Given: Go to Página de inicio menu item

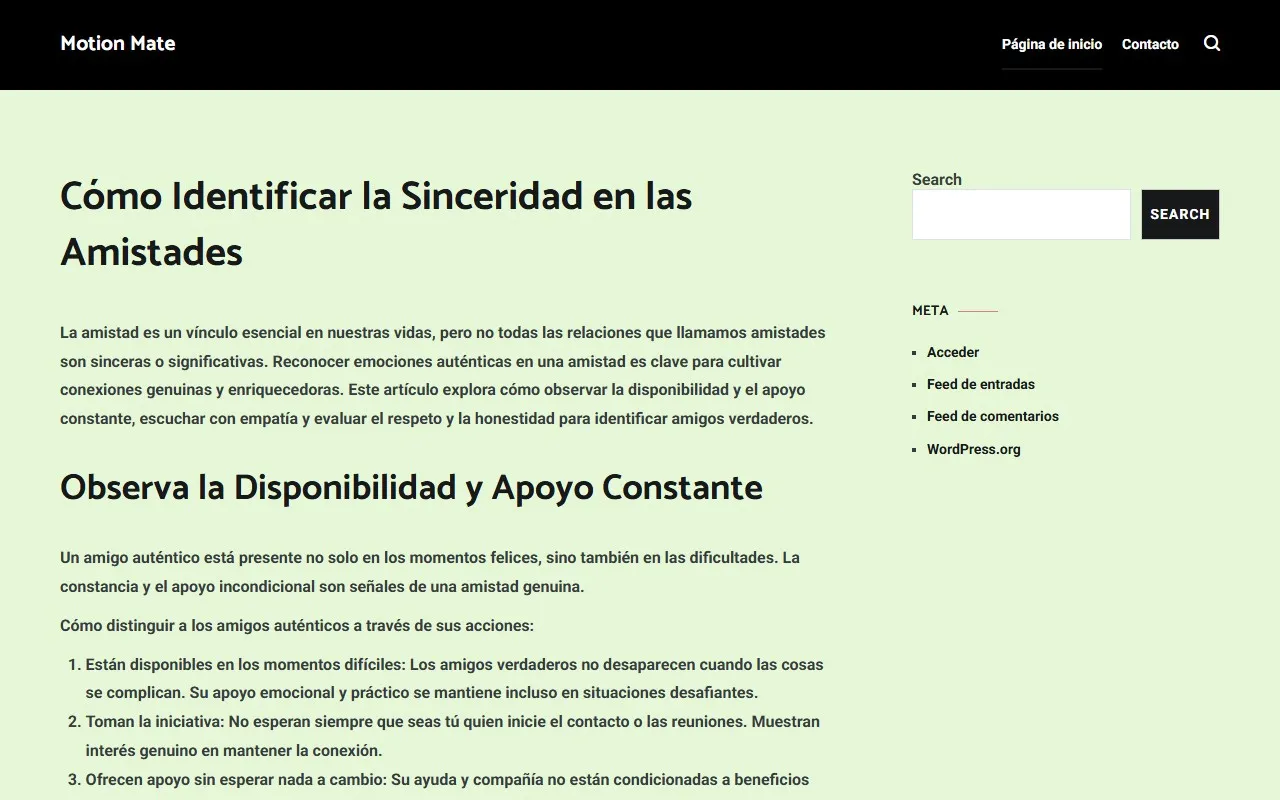Looking at the screenshot, I should (x=1051, y=44).
